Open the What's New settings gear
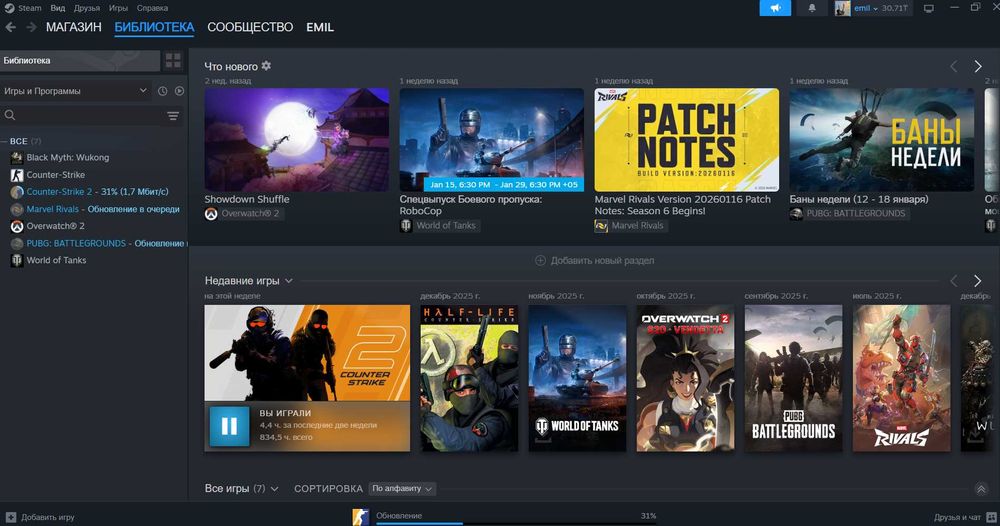 coord(266,66)
